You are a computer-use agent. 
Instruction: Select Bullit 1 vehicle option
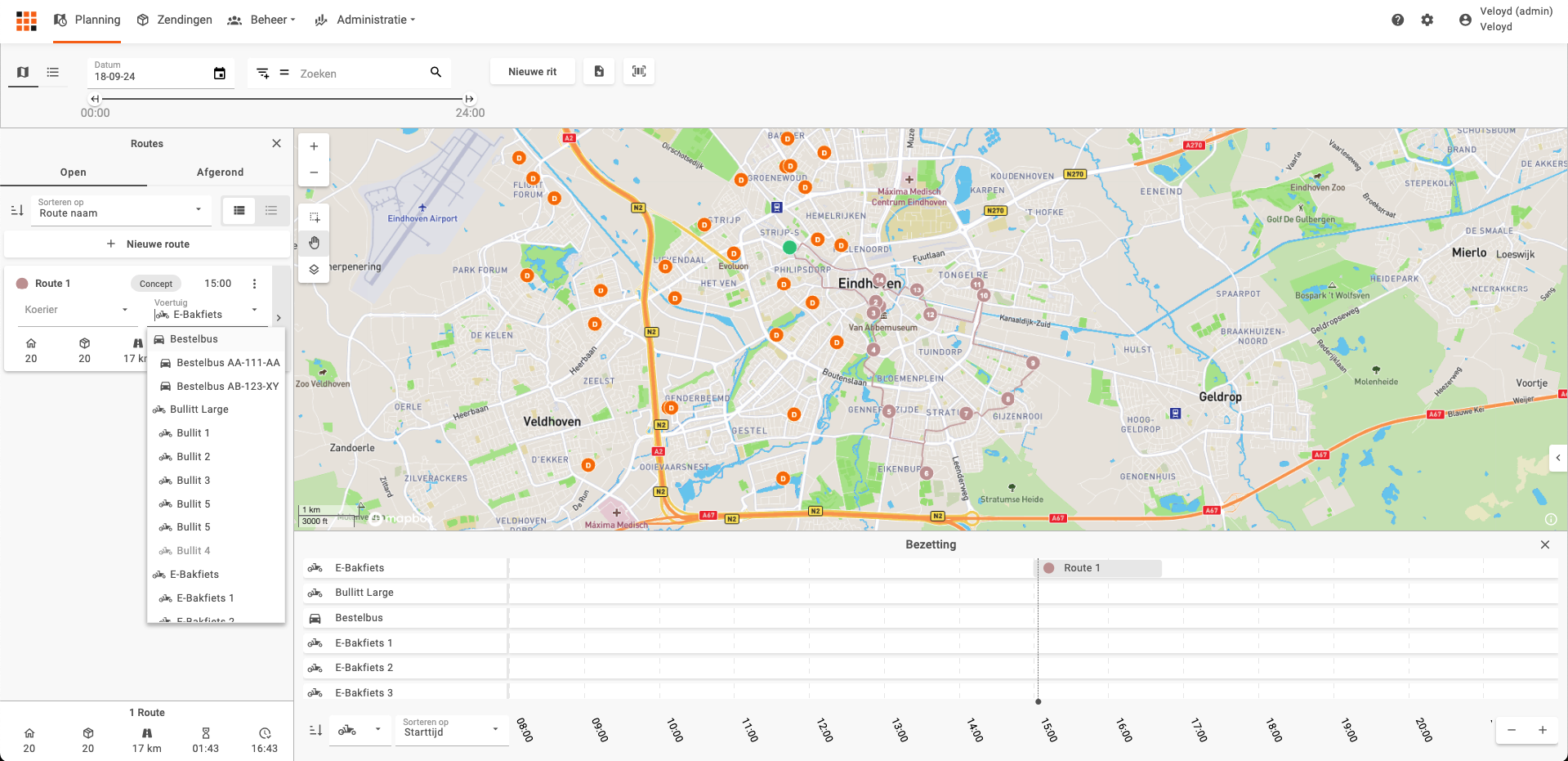tap(216, 433)
